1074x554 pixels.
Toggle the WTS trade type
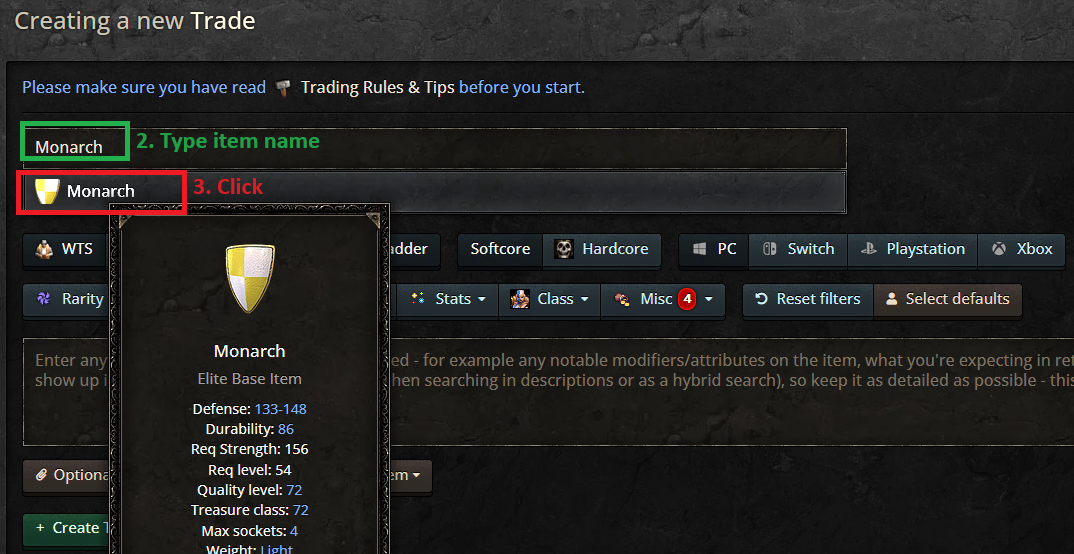65,249
